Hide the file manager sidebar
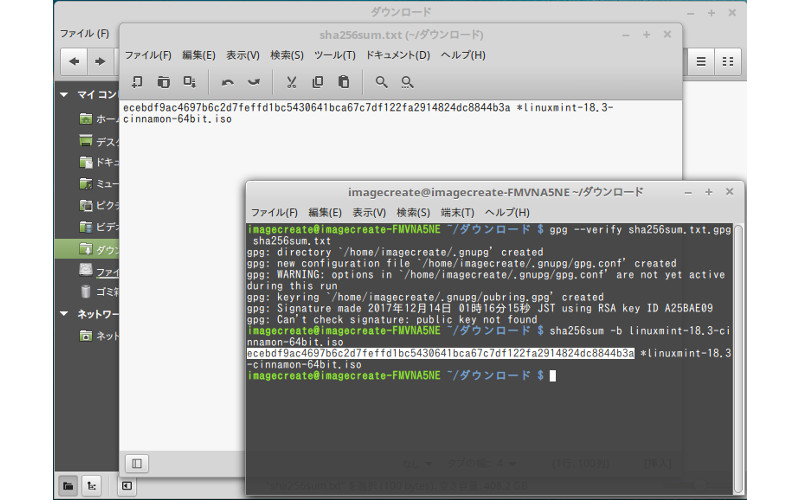The height and width of the screenshot is (500, 800). pyautogui.click(x=127, y=486)
